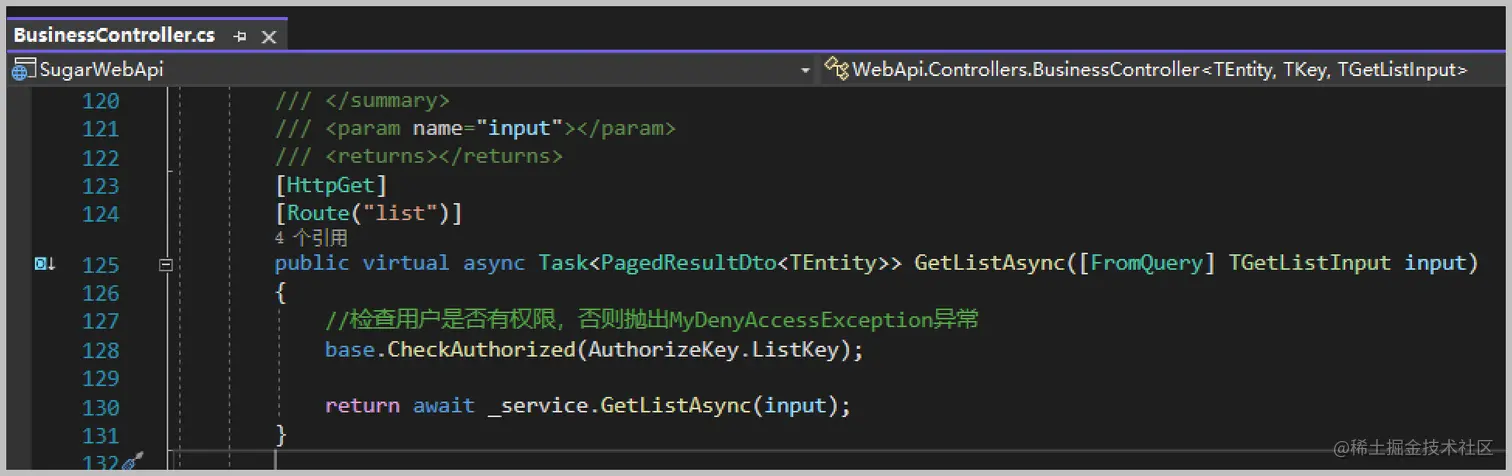This screenshot has width=1512, height=476.
Task: Click the PagedResultDto type name
Action: [x=689, y=263]
